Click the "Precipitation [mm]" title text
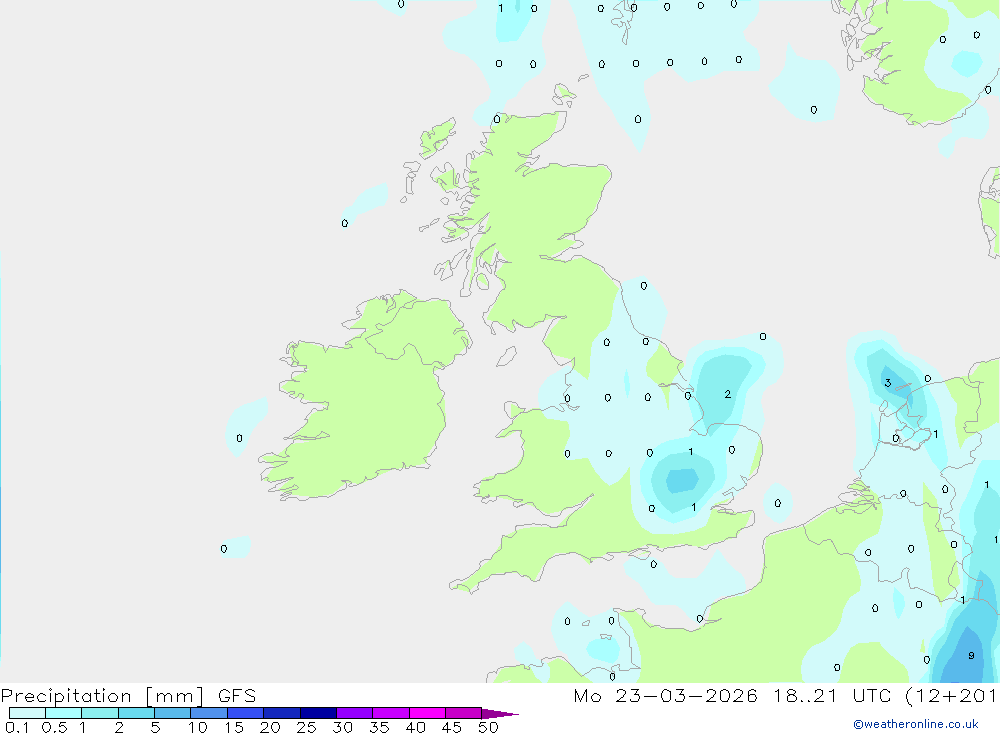 102,696
